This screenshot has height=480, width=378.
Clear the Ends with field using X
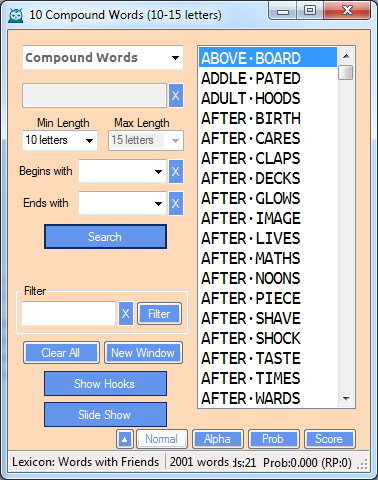pos(176,203)
